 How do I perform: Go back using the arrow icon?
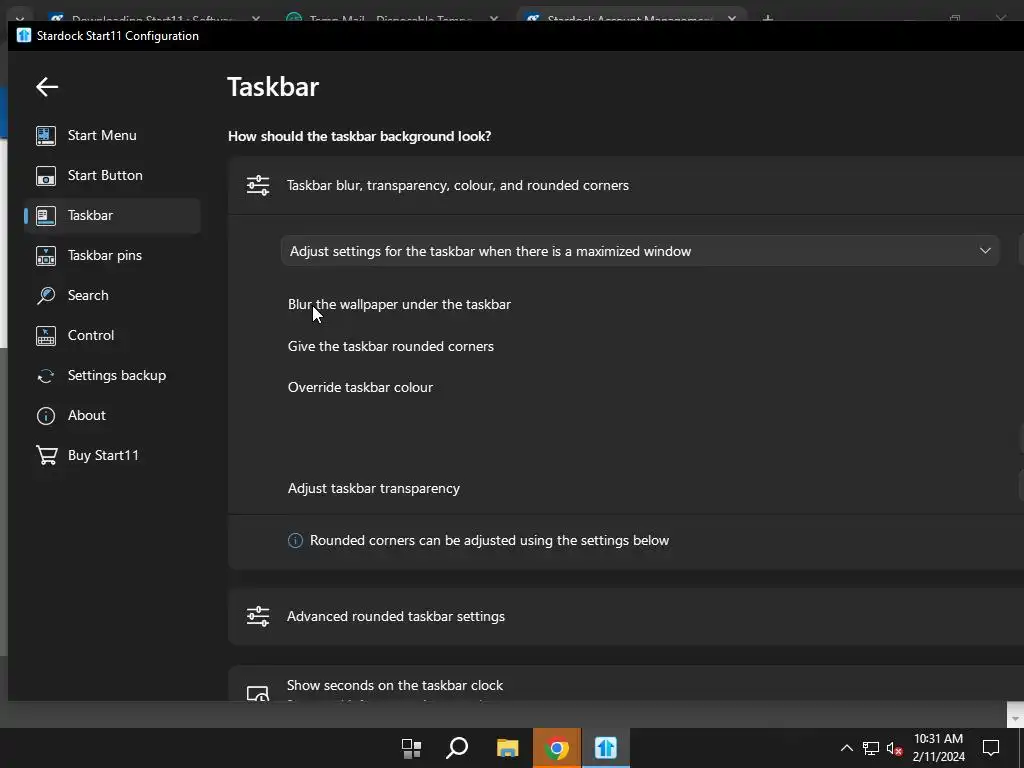[47, 86]
